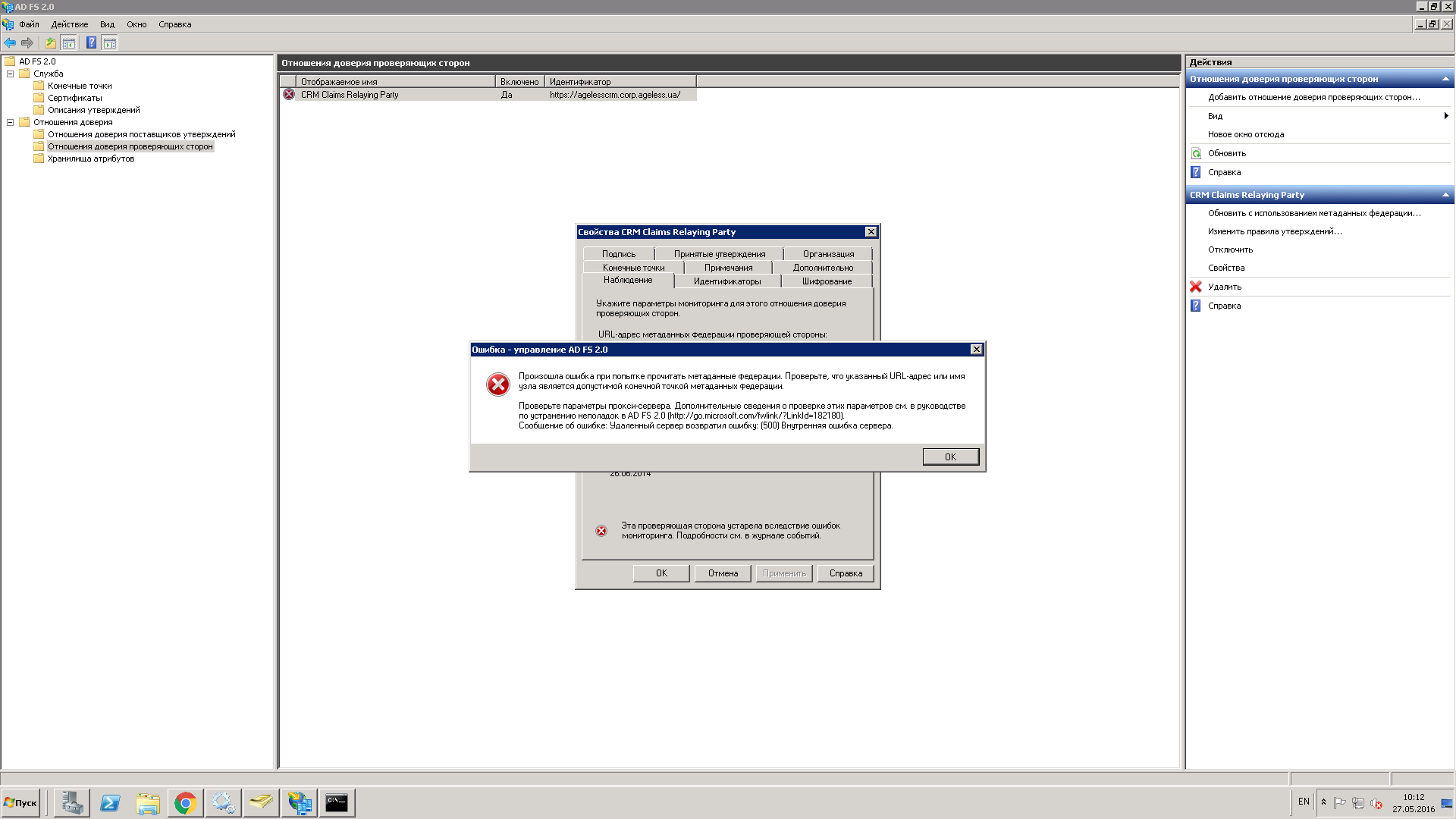Click the green Обновить refresh action icon
The width and height of the screenshot is (1456, 819).
1196,153
